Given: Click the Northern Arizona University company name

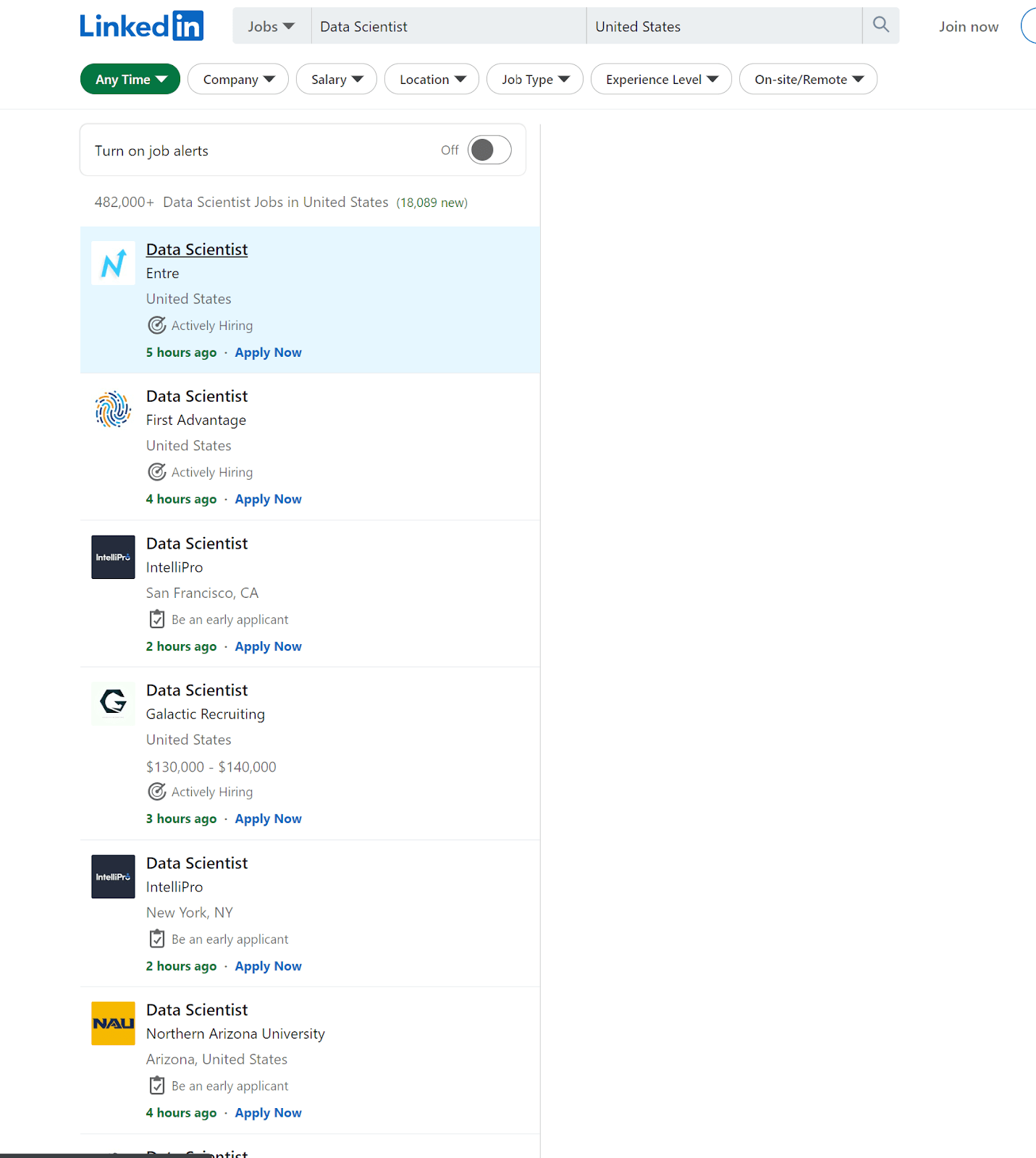Looking at the screenshot, I should pos(235,1034).
